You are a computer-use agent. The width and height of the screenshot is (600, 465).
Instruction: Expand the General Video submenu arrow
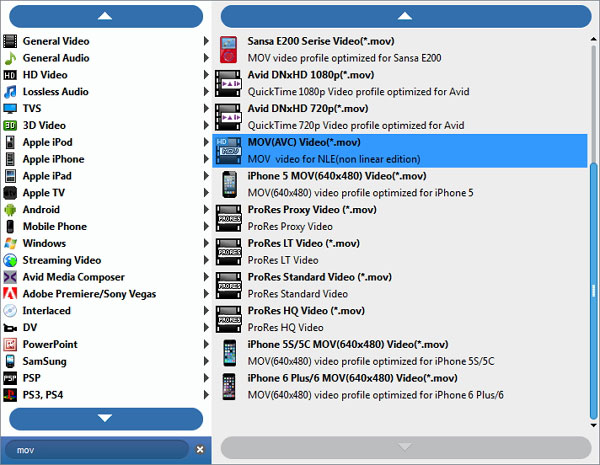206,41
